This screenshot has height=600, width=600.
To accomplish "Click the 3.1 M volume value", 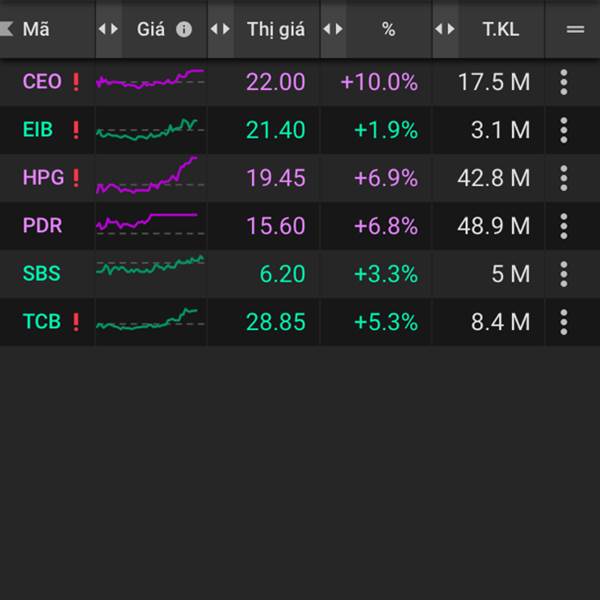I will (x=501, y=130).
